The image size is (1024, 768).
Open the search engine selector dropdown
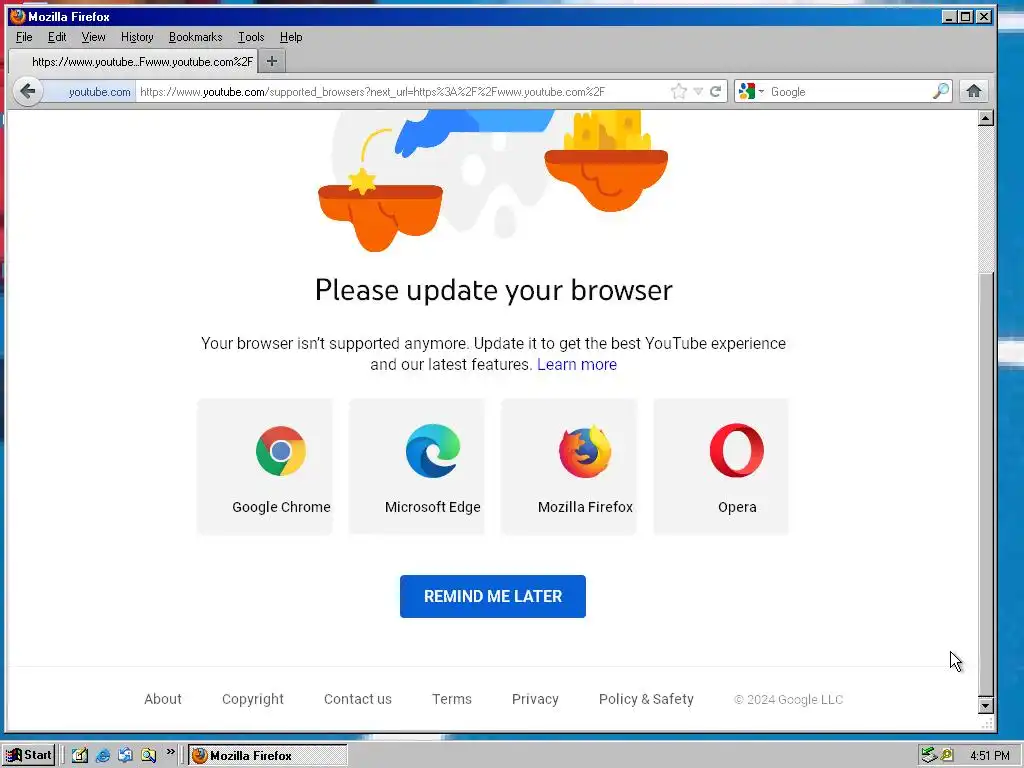pos(761,91)
